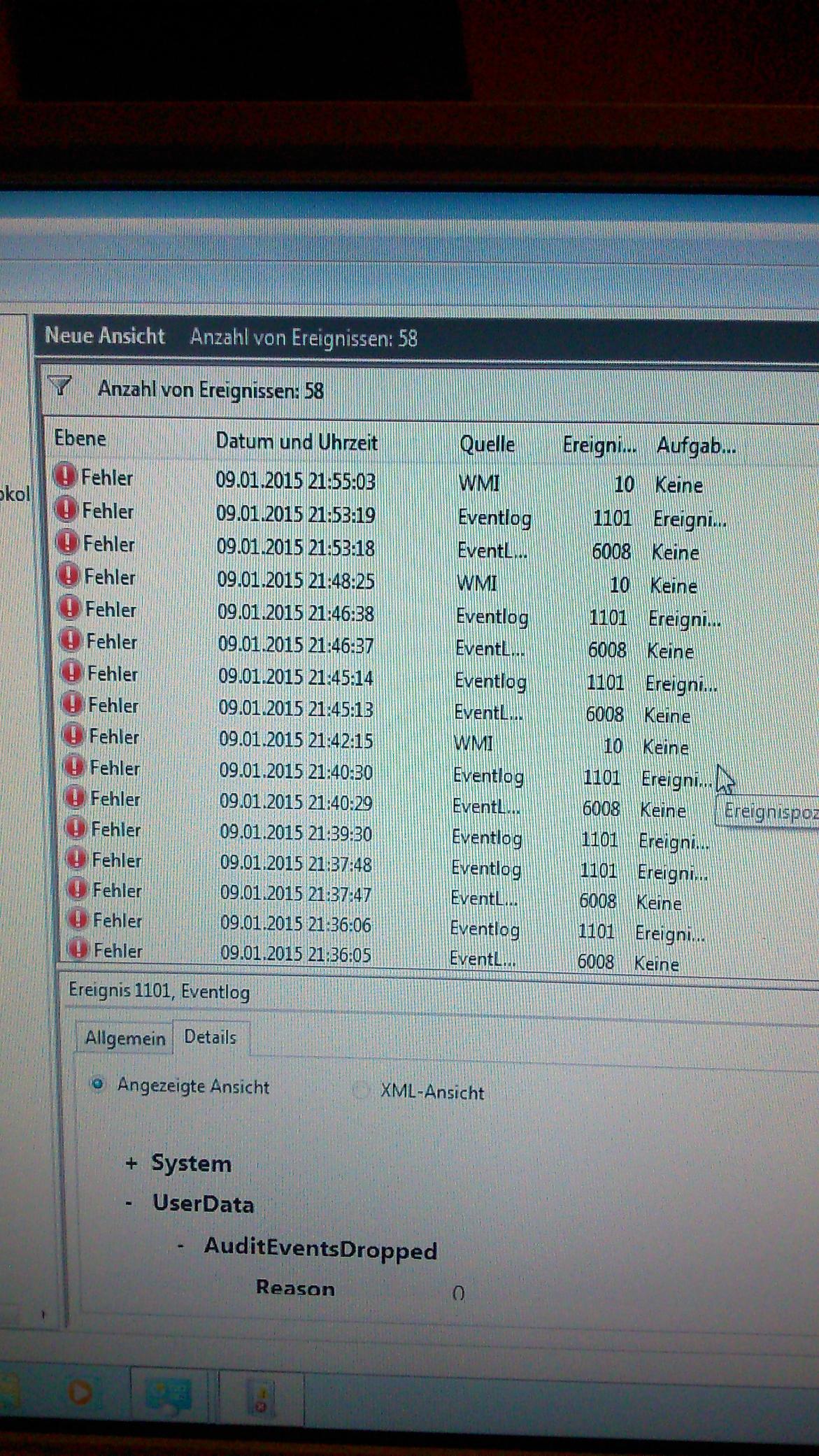Click event ID 6008 in the 21:46:37 row

[607, 650]
